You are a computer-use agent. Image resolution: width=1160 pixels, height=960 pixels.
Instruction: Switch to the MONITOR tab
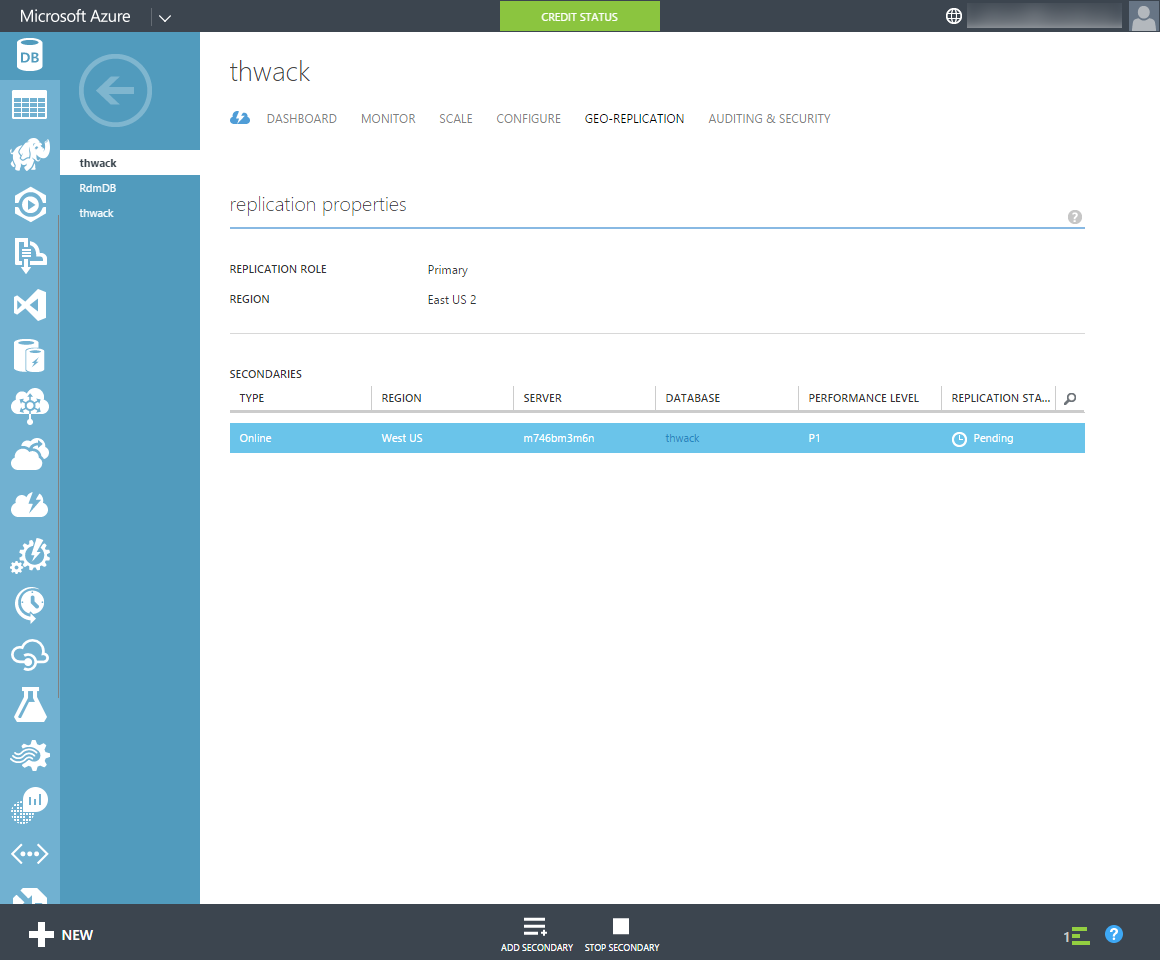pyautogui.click(x=388, y=118)
